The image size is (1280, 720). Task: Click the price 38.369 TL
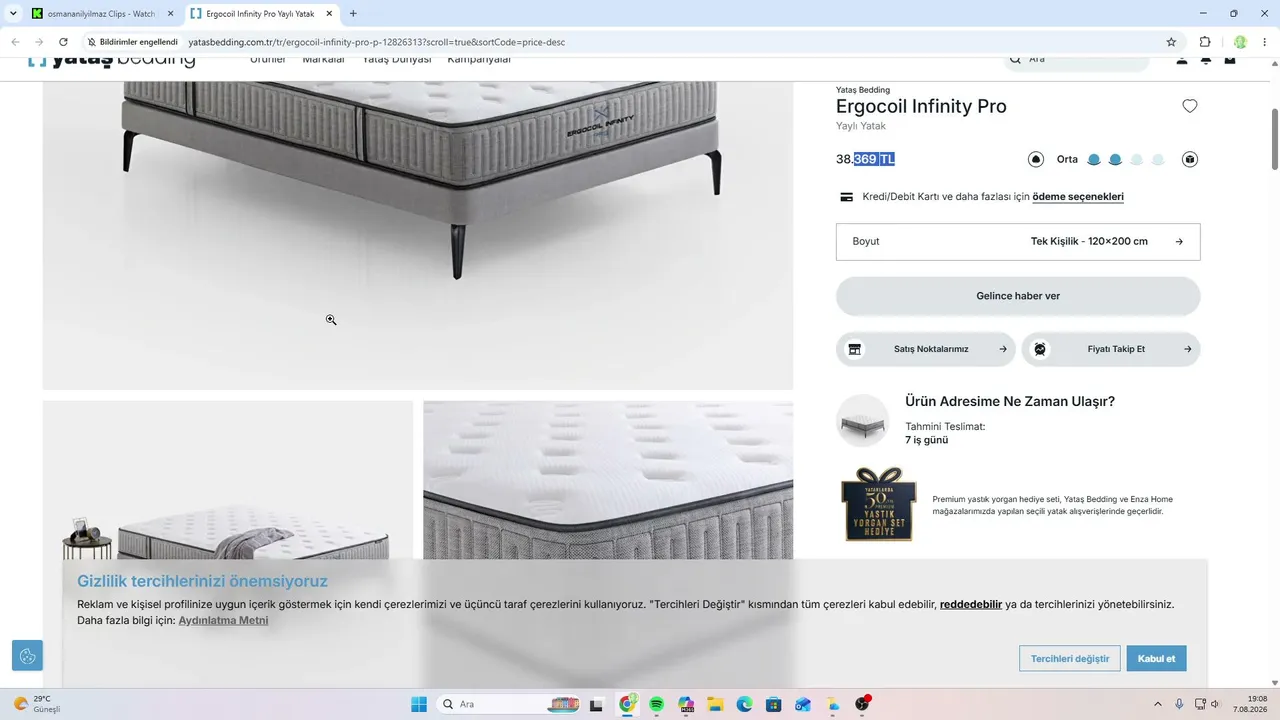click(x=865, y=159)
